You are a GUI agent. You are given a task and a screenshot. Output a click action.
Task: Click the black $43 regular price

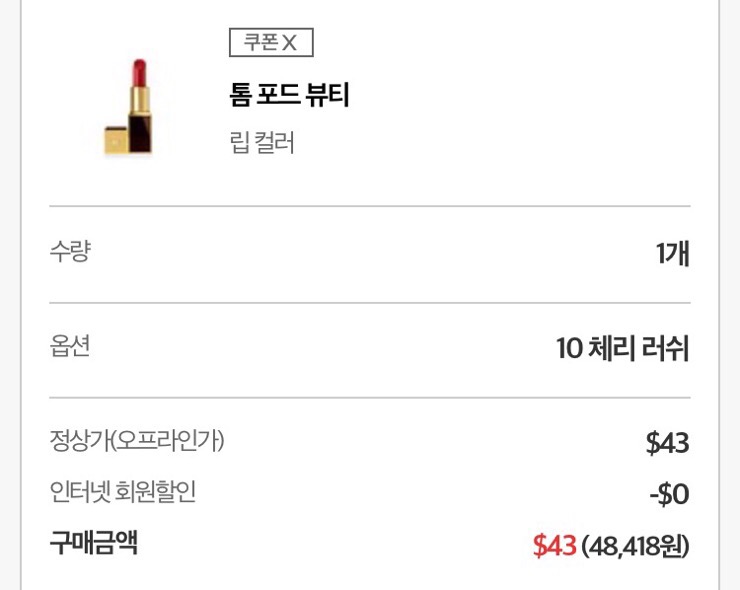(x=667, y=443)
